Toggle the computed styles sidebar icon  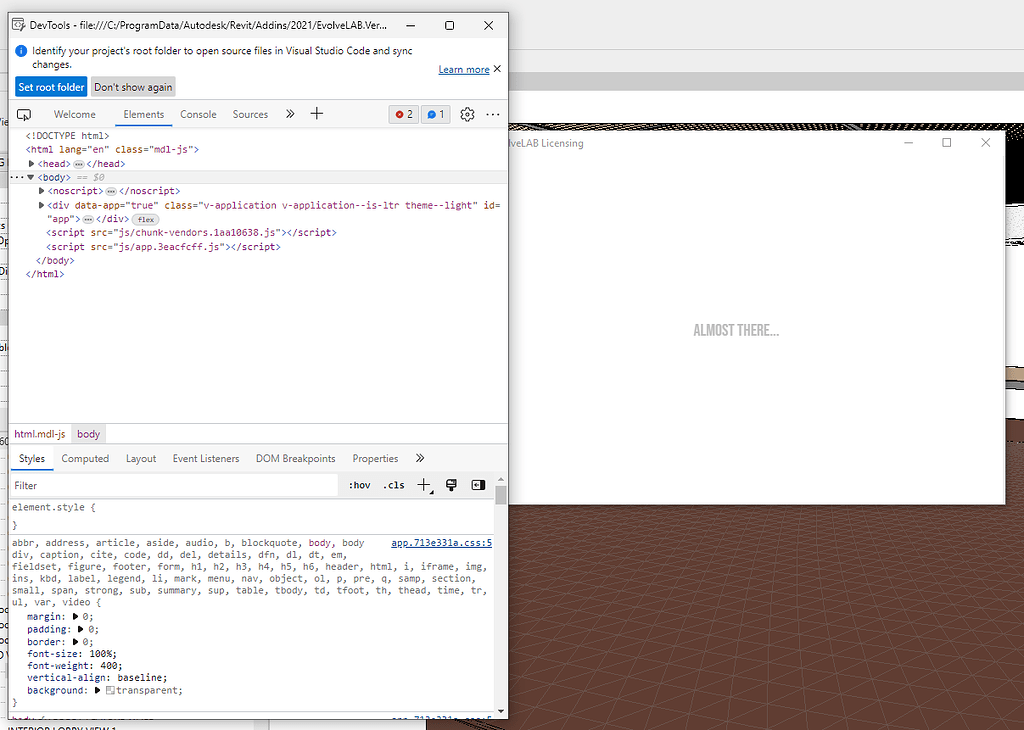[478, 485]
